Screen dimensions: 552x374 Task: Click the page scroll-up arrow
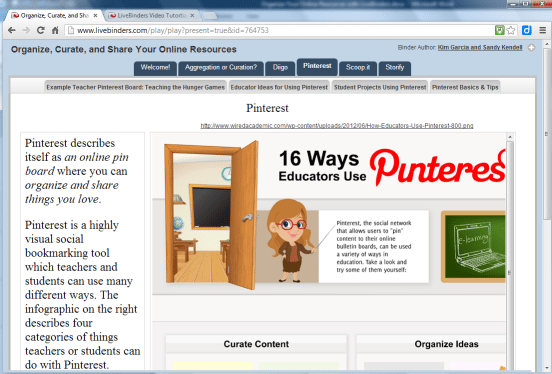tap(547, 44)
